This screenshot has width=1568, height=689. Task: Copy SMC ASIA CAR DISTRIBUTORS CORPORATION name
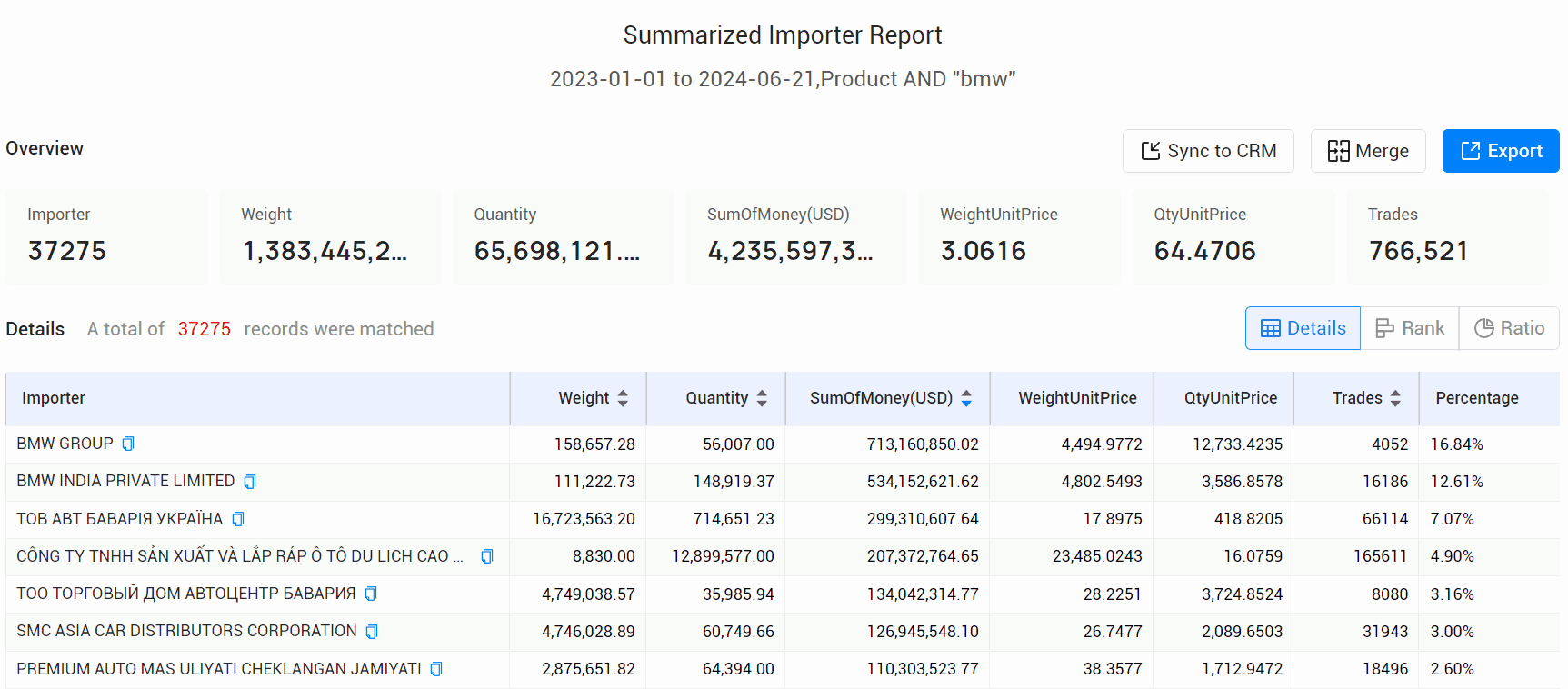pos(372,632)
